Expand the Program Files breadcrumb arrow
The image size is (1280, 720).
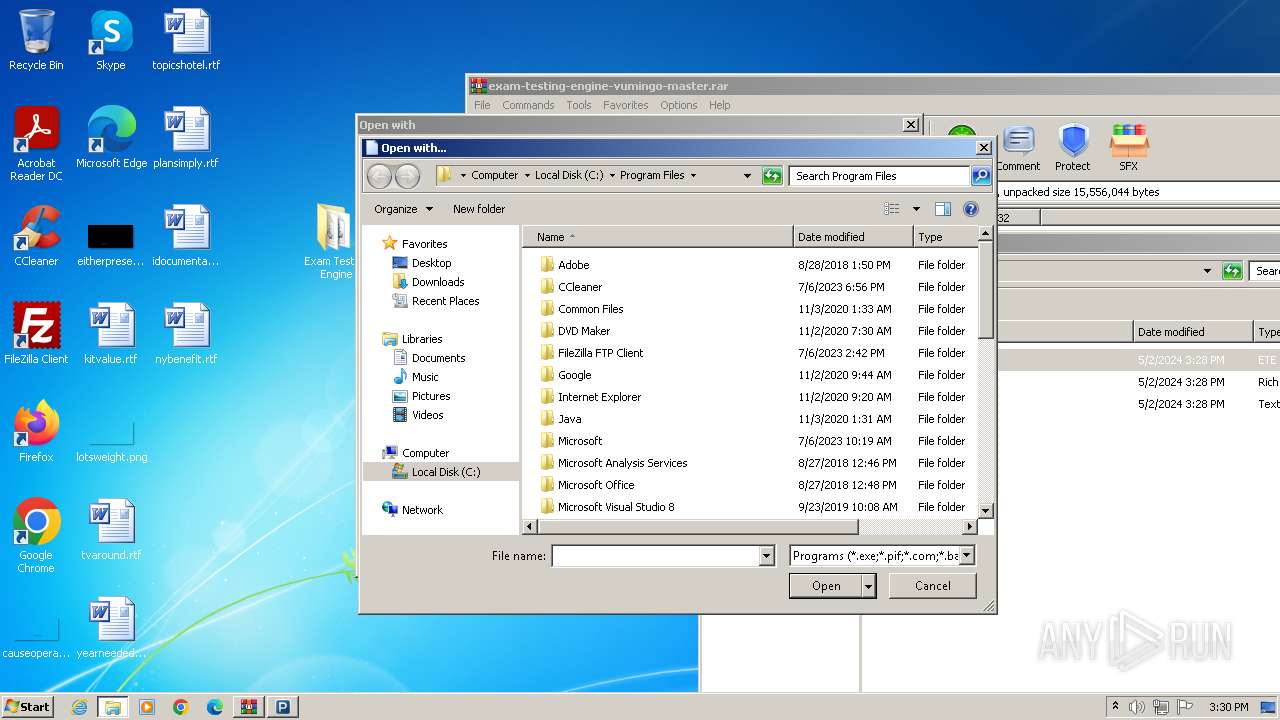click(692, 175)
